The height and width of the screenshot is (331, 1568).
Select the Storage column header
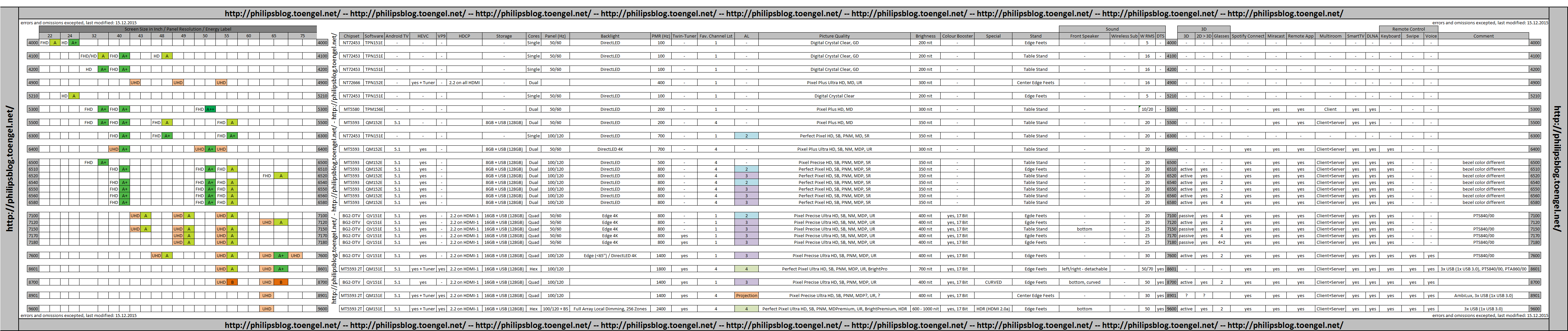point(504,36)
